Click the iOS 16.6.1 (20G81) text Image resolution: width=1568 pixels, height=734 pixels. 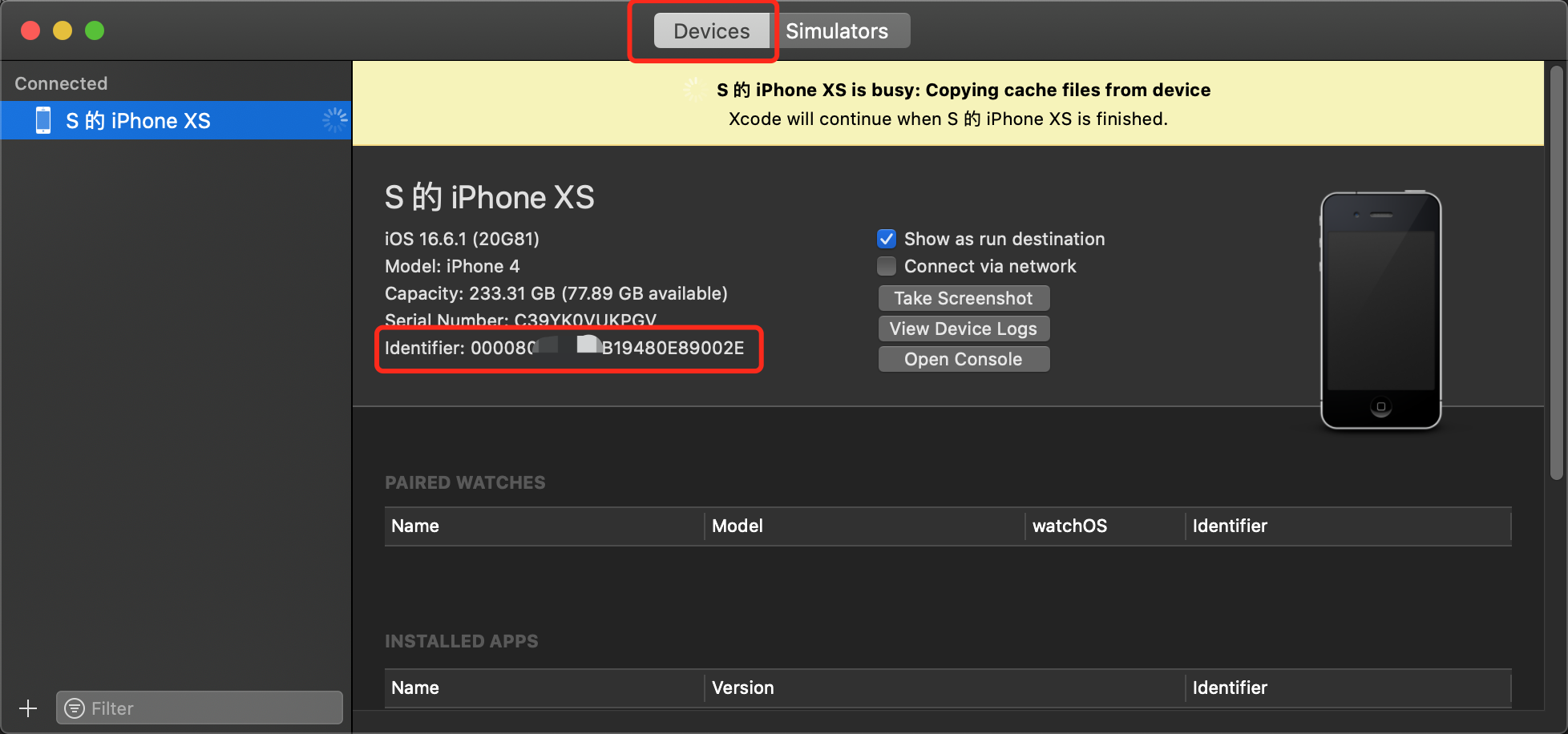(462, 239)
